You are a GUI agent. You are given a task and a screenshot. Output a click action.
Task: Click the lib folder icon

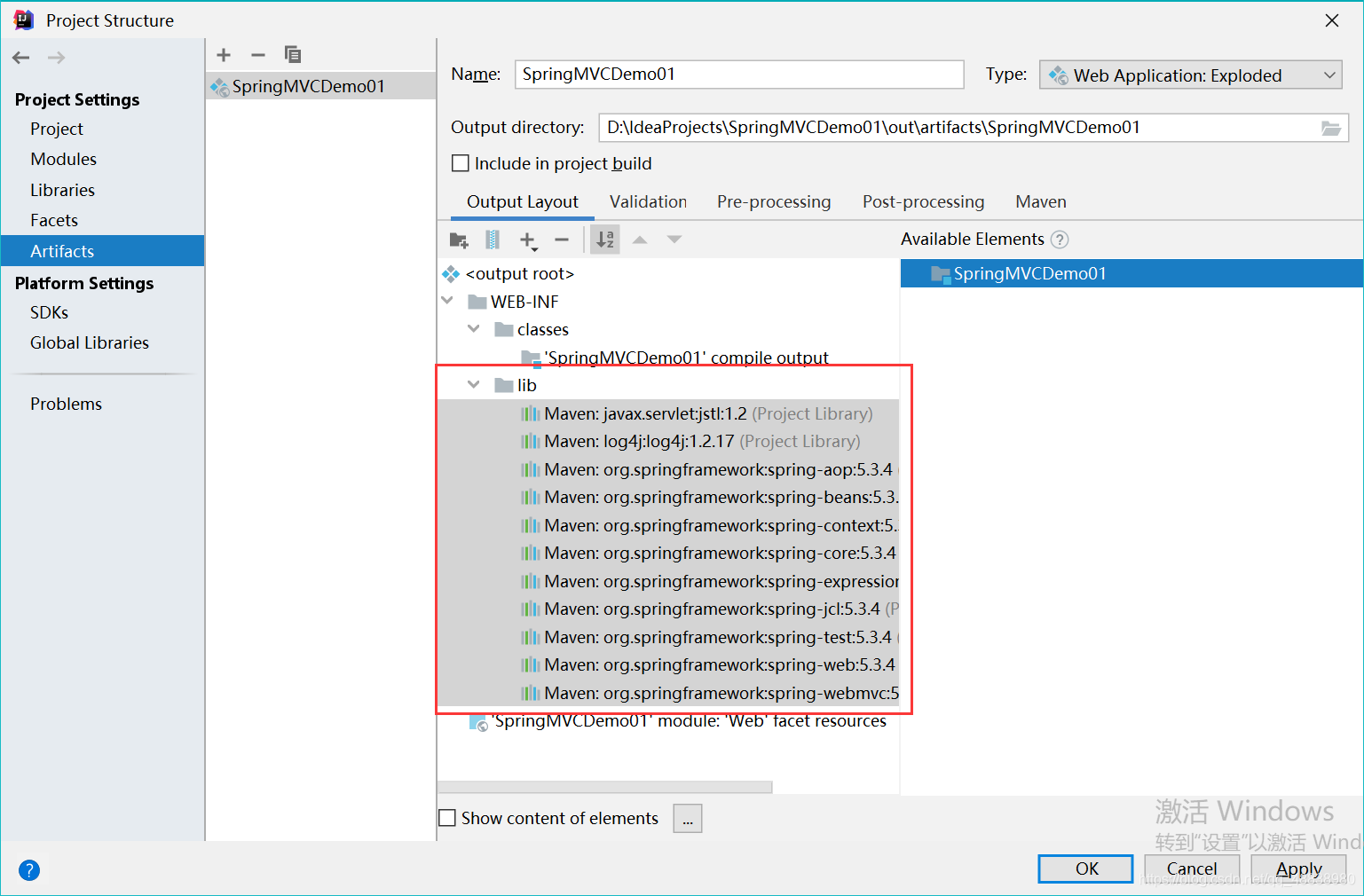pyautogui.click(x=504, y=385)
